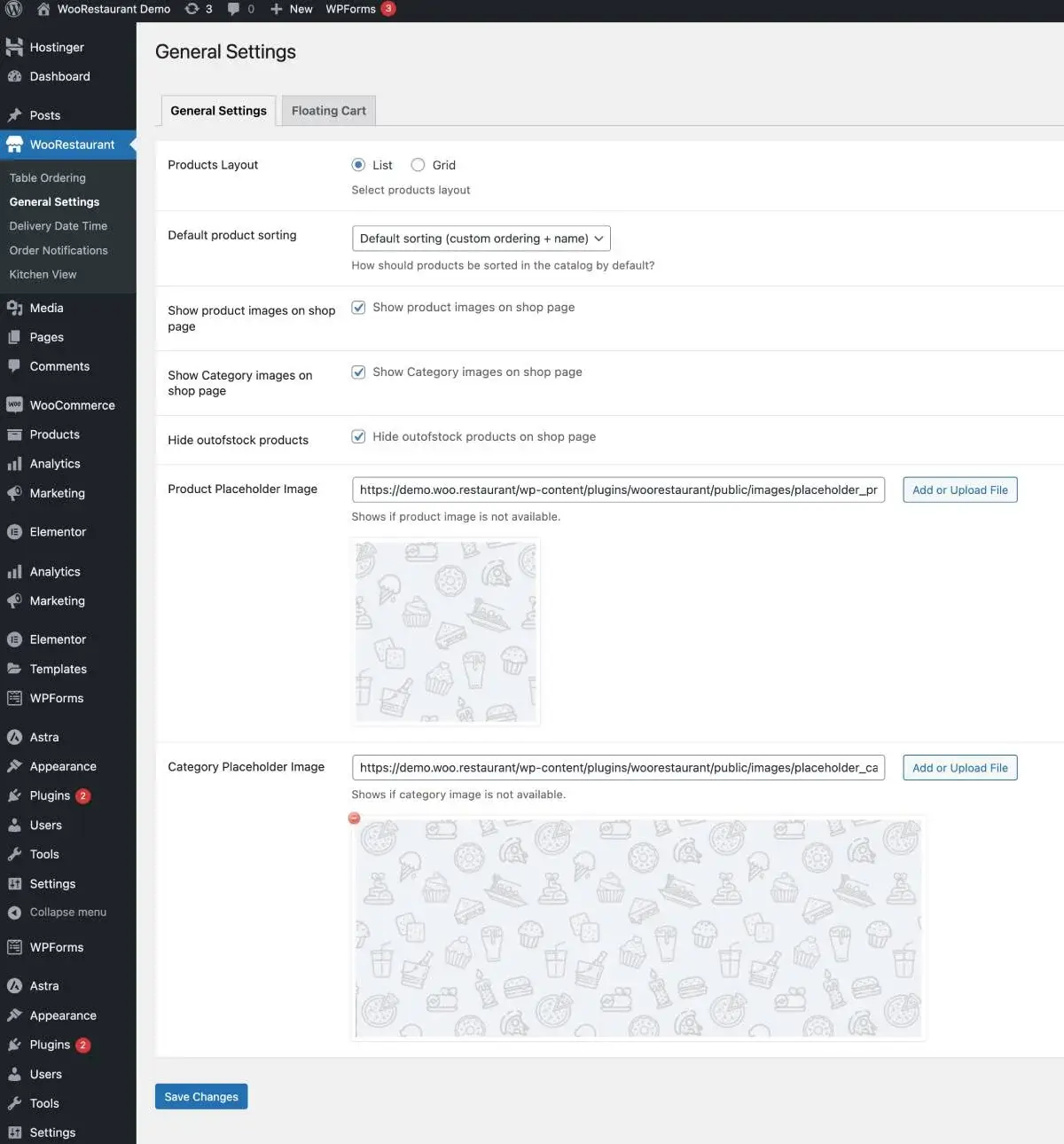The height and width of the screenshot is (1144, 1064).
Task: Click the Save Changes button
Action: (201, 1097)
